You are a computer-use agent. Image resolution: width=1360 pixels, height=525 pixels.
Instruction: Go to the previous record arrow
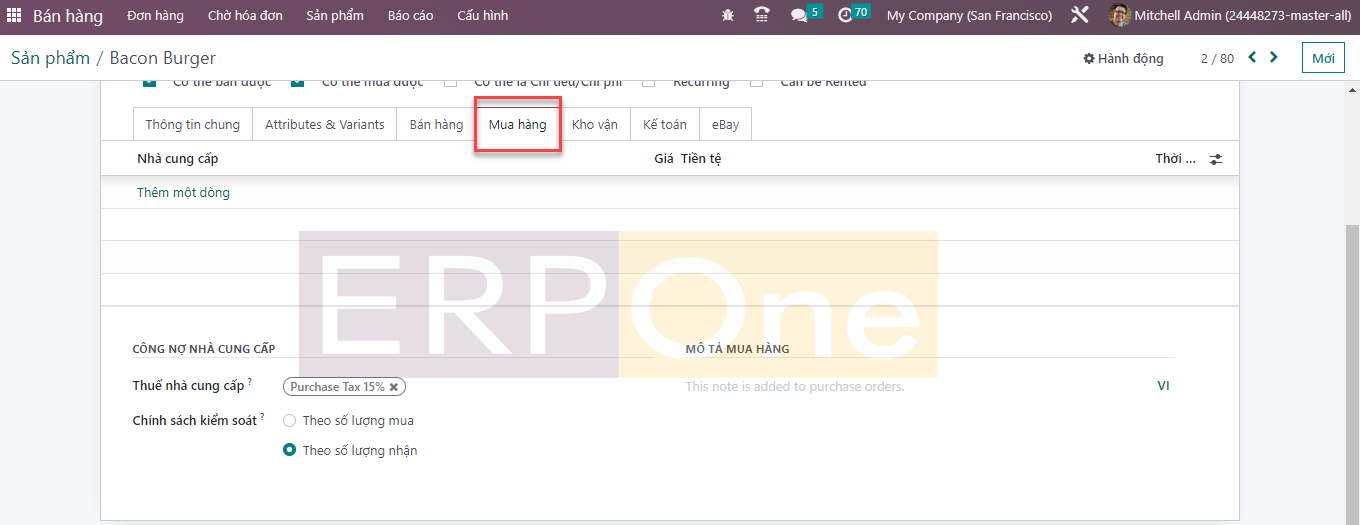point(1252,58)
